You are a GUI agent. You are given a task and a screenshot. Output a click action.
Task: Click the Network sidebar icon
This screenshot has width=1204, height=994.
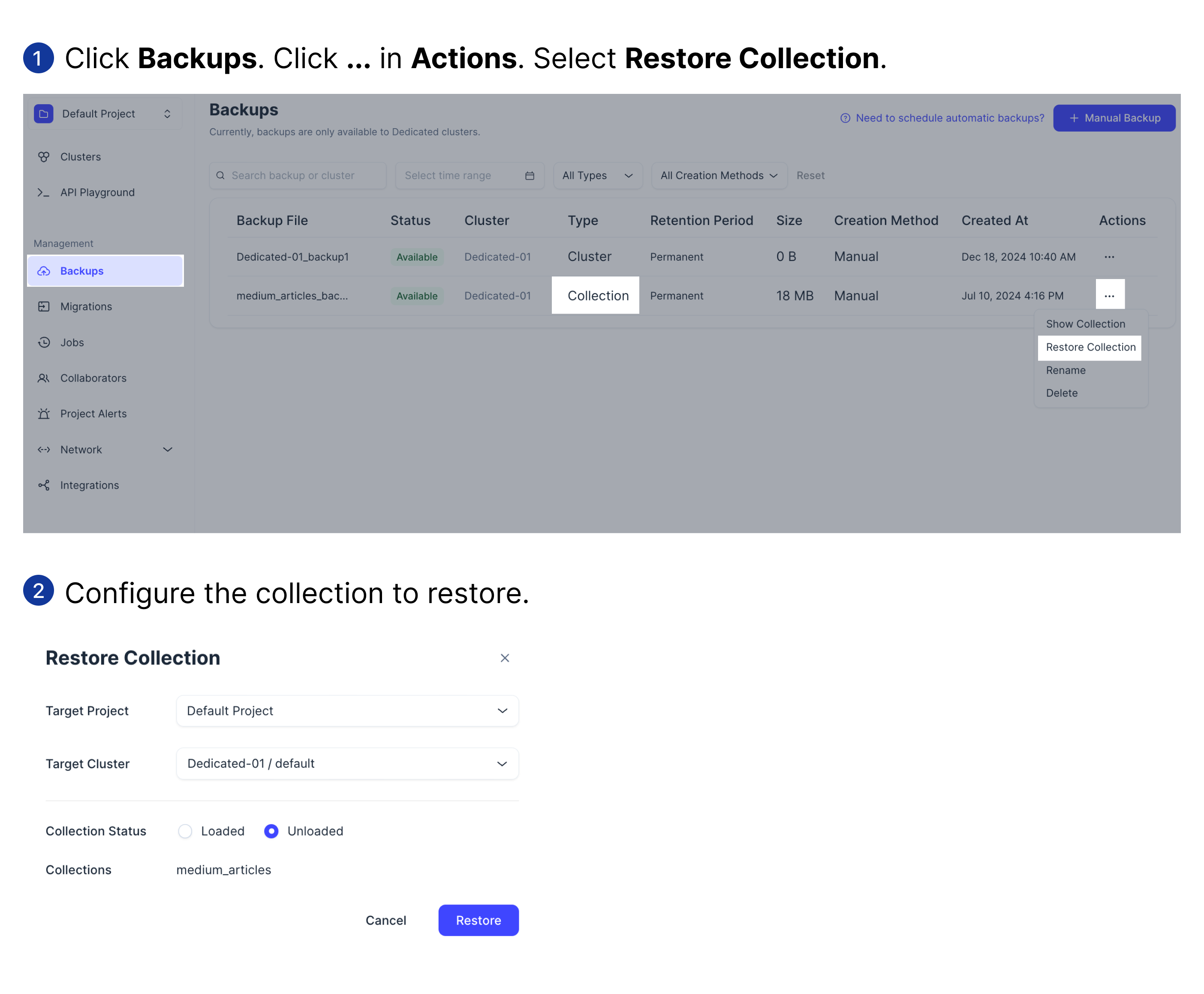(44, 448)
